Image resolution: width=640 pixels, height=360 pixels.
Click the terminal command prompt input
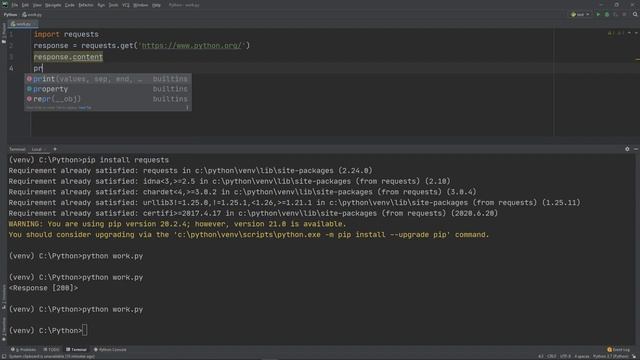click(x=84, y=330)
